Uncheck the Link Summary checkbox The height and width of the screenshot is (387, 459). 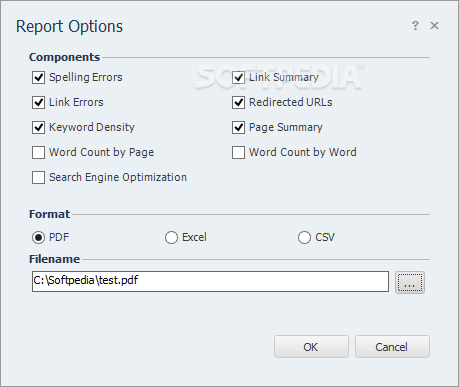[x=238, y=77]
